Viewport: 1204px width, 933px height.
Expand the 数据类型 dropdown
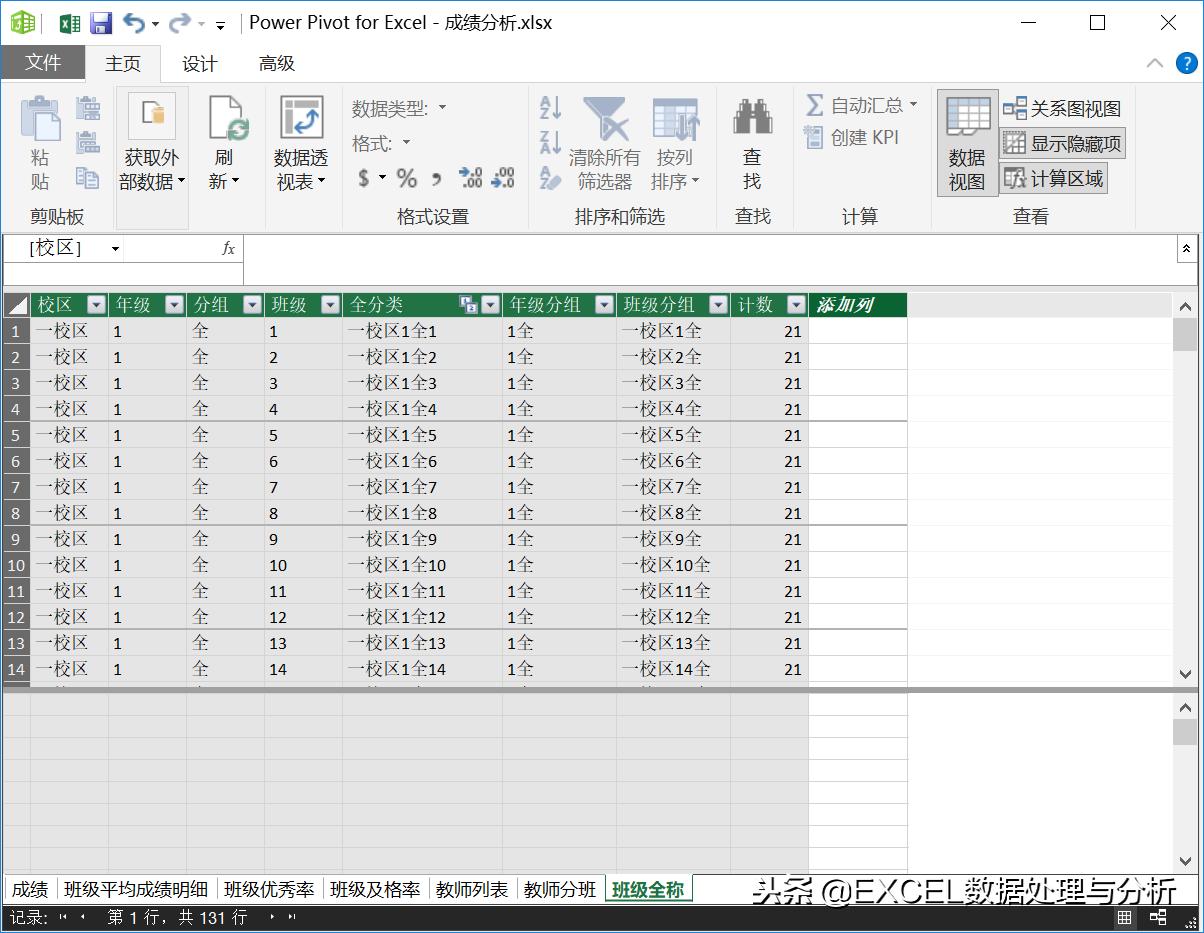click(x=442, y=108)
